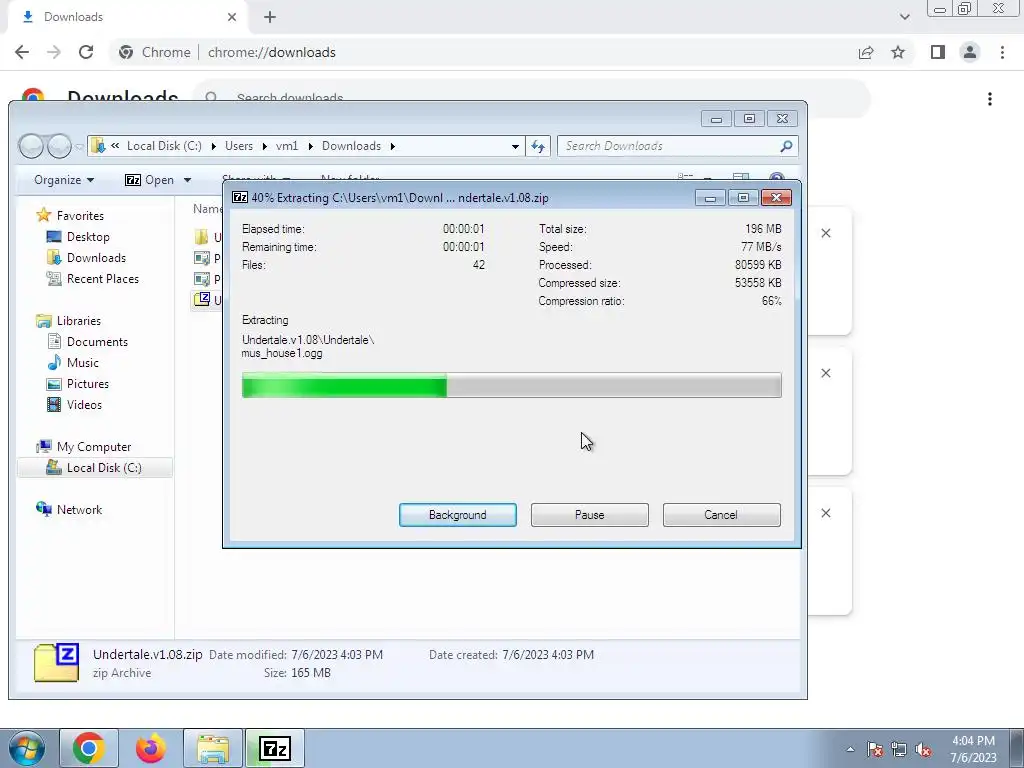Image resolution: width=1024 pixels, height=768 pixels.
Task: Pause the extraction
Action: tap(589, 515)
